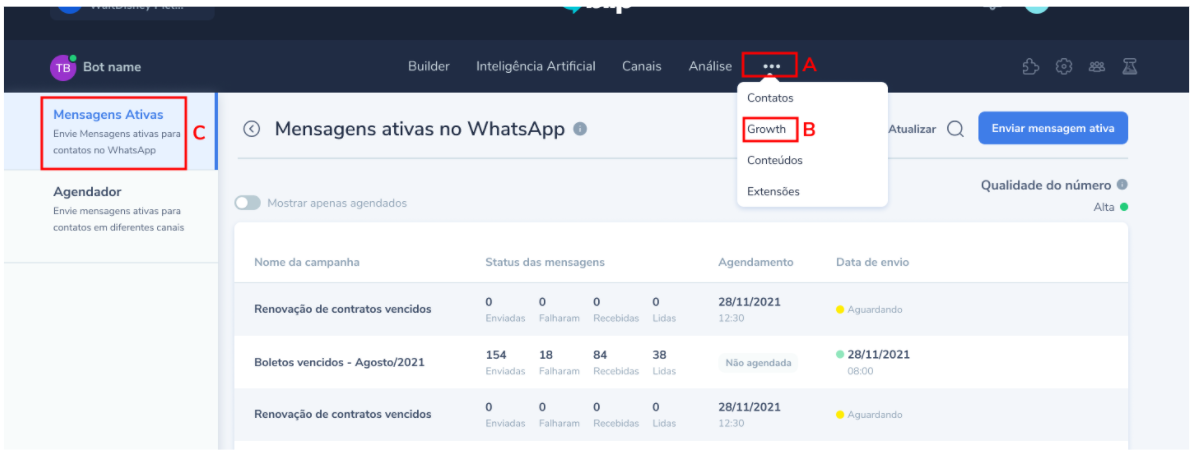The image size is (1200, 458).
Task: Click 18 Falharam count in Boletos row
Action: (x=559, y=362)
